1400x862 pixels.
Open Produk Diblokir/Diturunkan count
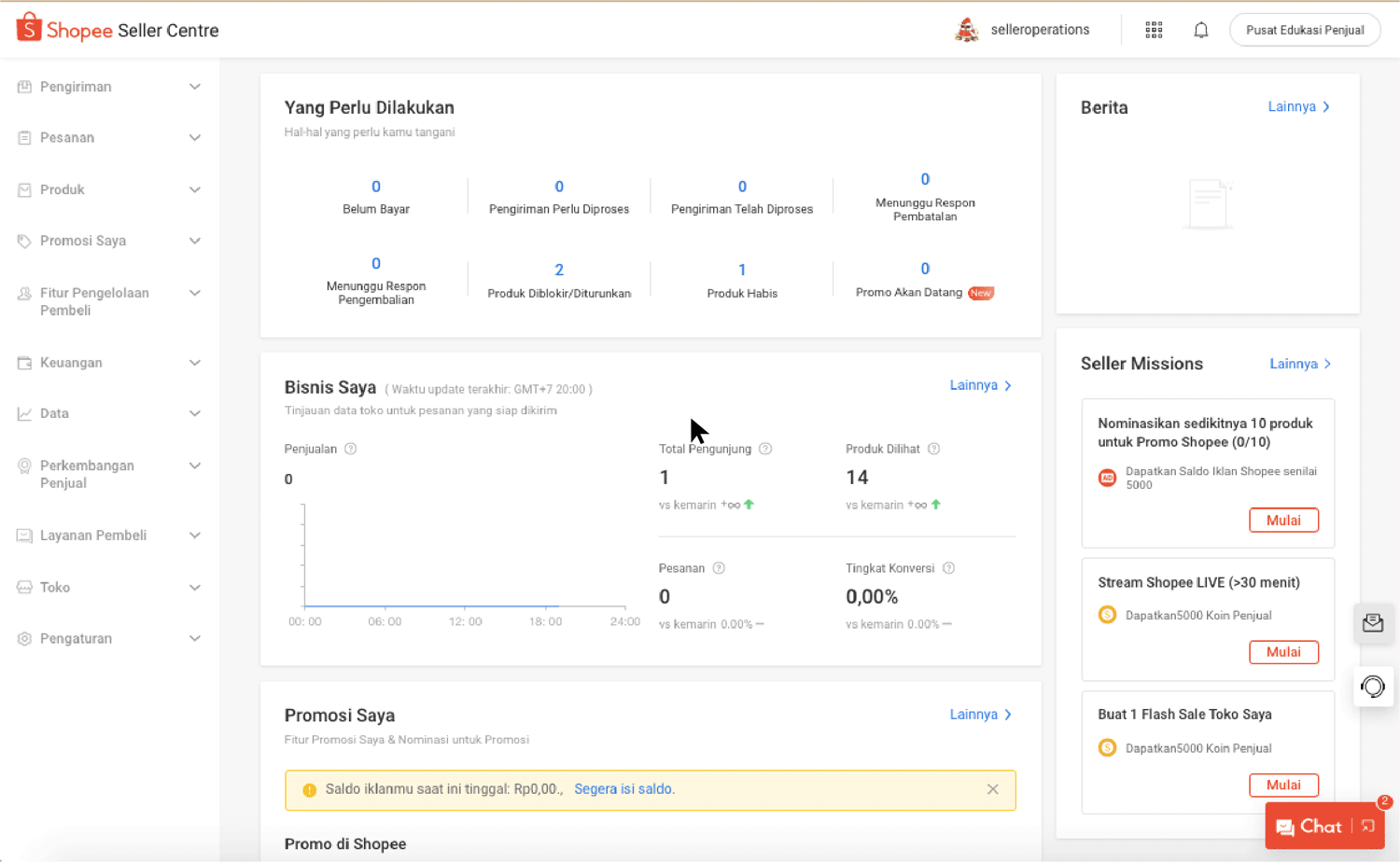click(559, 271)
